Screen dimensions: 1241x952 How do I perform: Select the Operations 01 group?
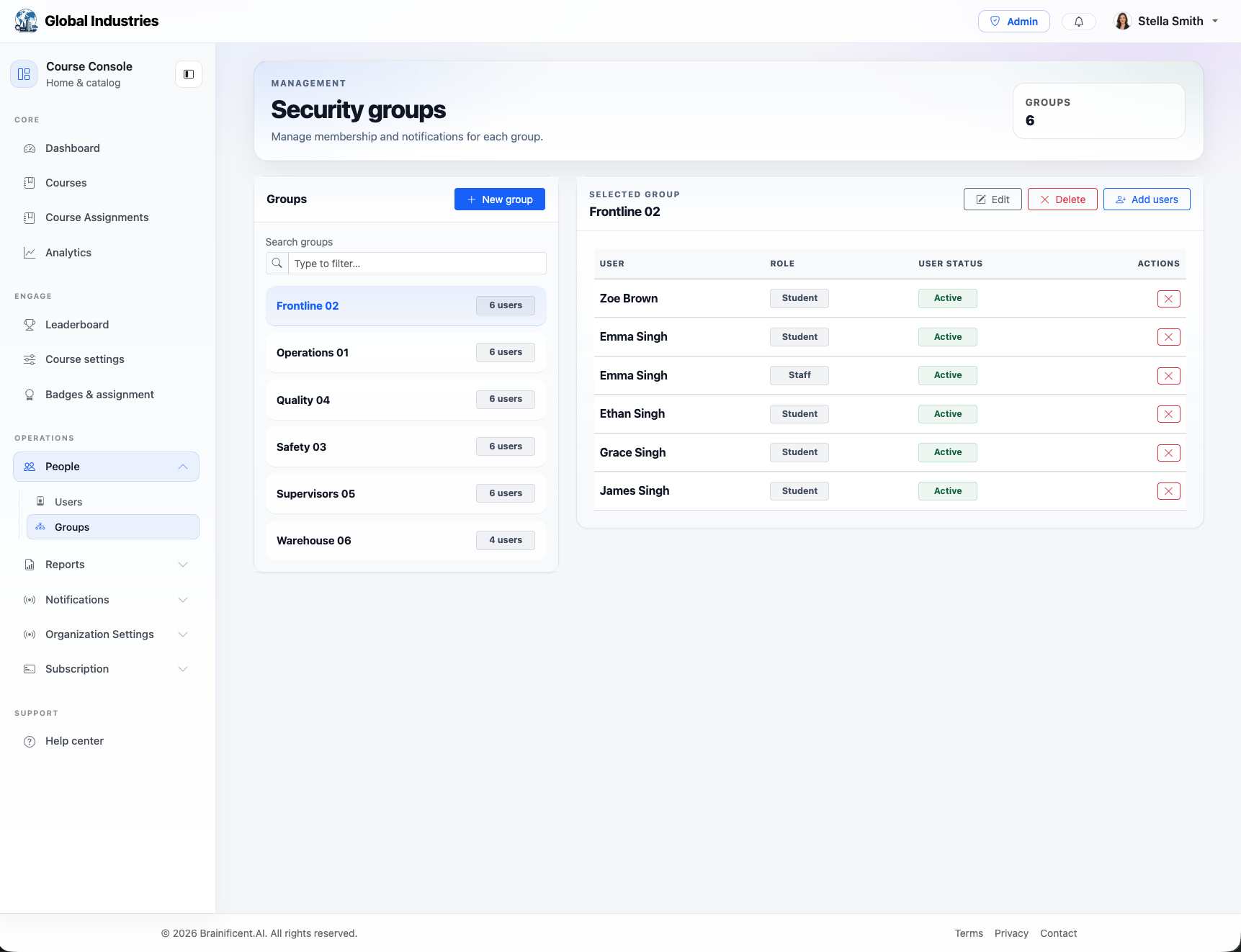coord(406,353)
